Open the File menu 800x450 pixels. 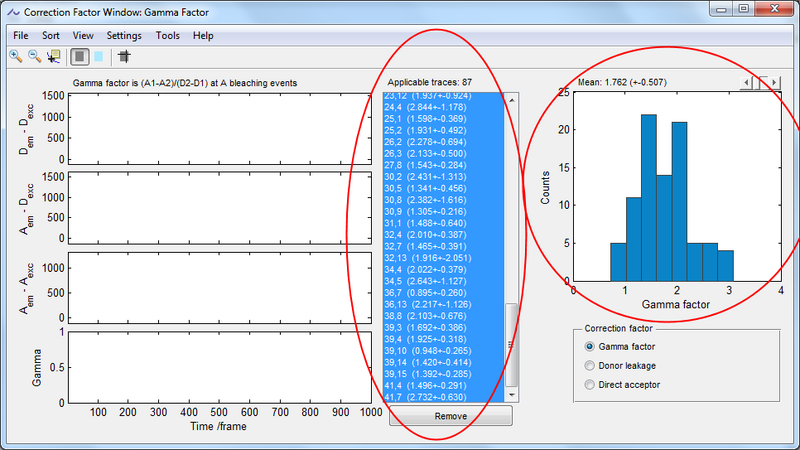(20, 35)
